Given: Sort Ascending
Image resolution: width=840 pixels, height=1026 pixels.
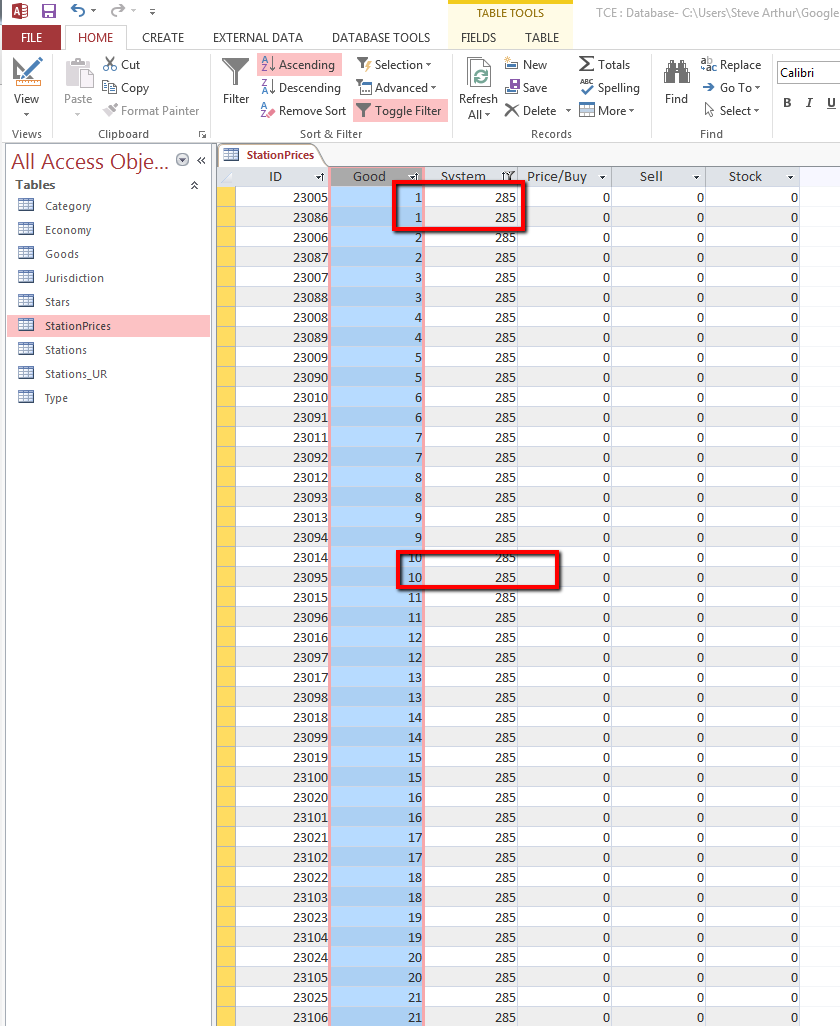Looking at the screenshot, I should pyautogui.click(x=299, y=65).
